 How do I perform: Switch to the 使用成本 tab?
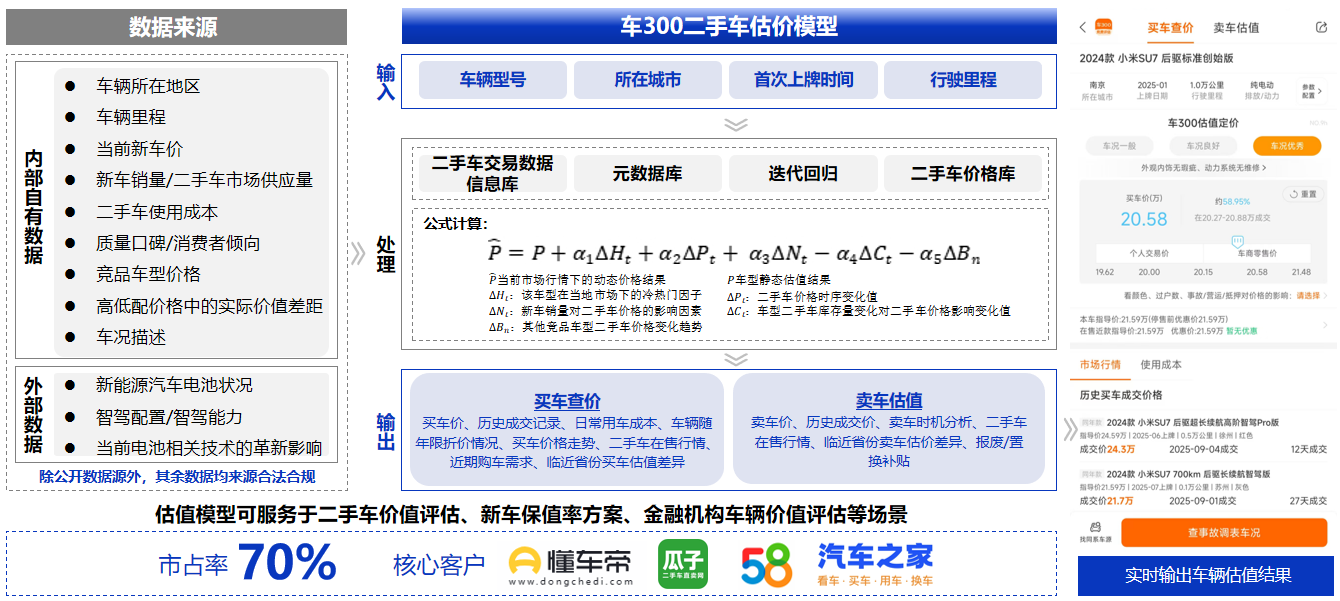tap(1160, 365)
